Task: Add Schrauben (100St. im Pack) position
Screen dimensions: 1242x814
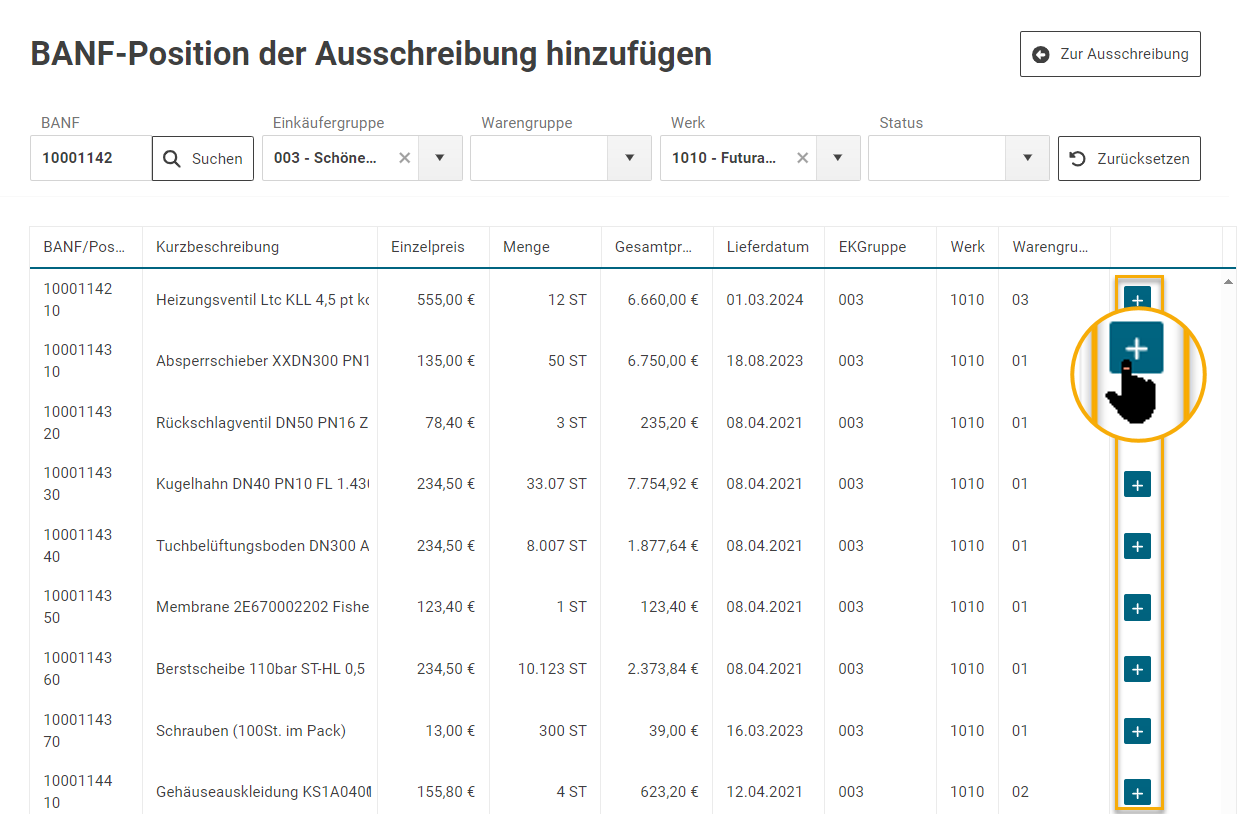Action: click(x=1137, y=731)
